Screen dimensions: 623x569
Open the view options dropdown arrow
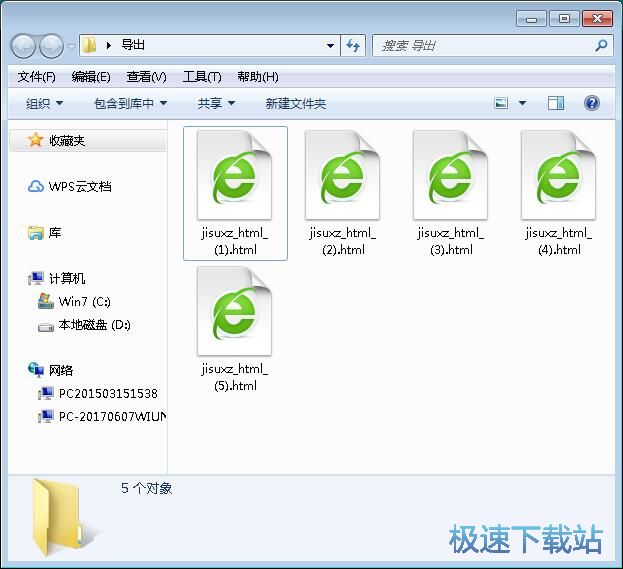[x=522, y=103]
